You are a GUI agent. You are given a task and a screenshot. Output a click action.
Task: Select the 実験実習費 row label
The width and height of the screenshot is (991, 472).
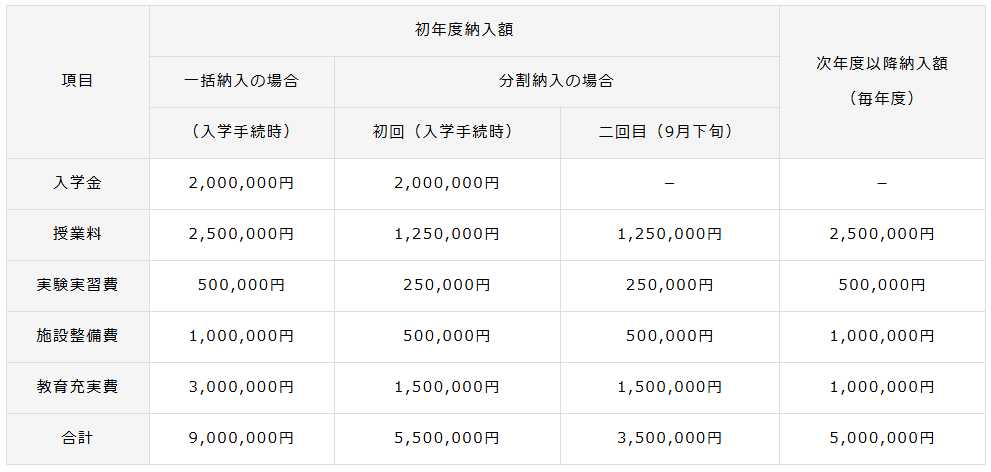tap(77, 285)
